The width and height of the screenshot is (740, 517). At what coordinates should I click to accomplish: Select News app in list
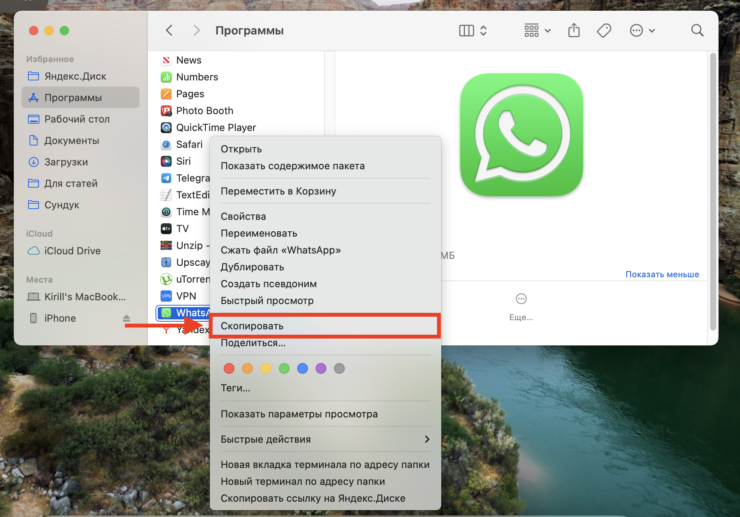(188, 60)
